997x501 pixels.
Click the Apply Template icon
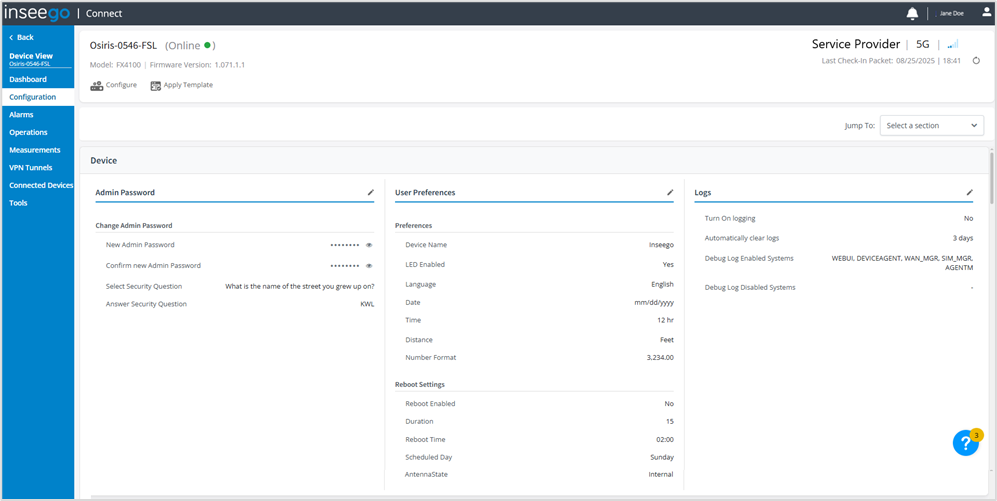pyautogui.click(x=156, y=86)
